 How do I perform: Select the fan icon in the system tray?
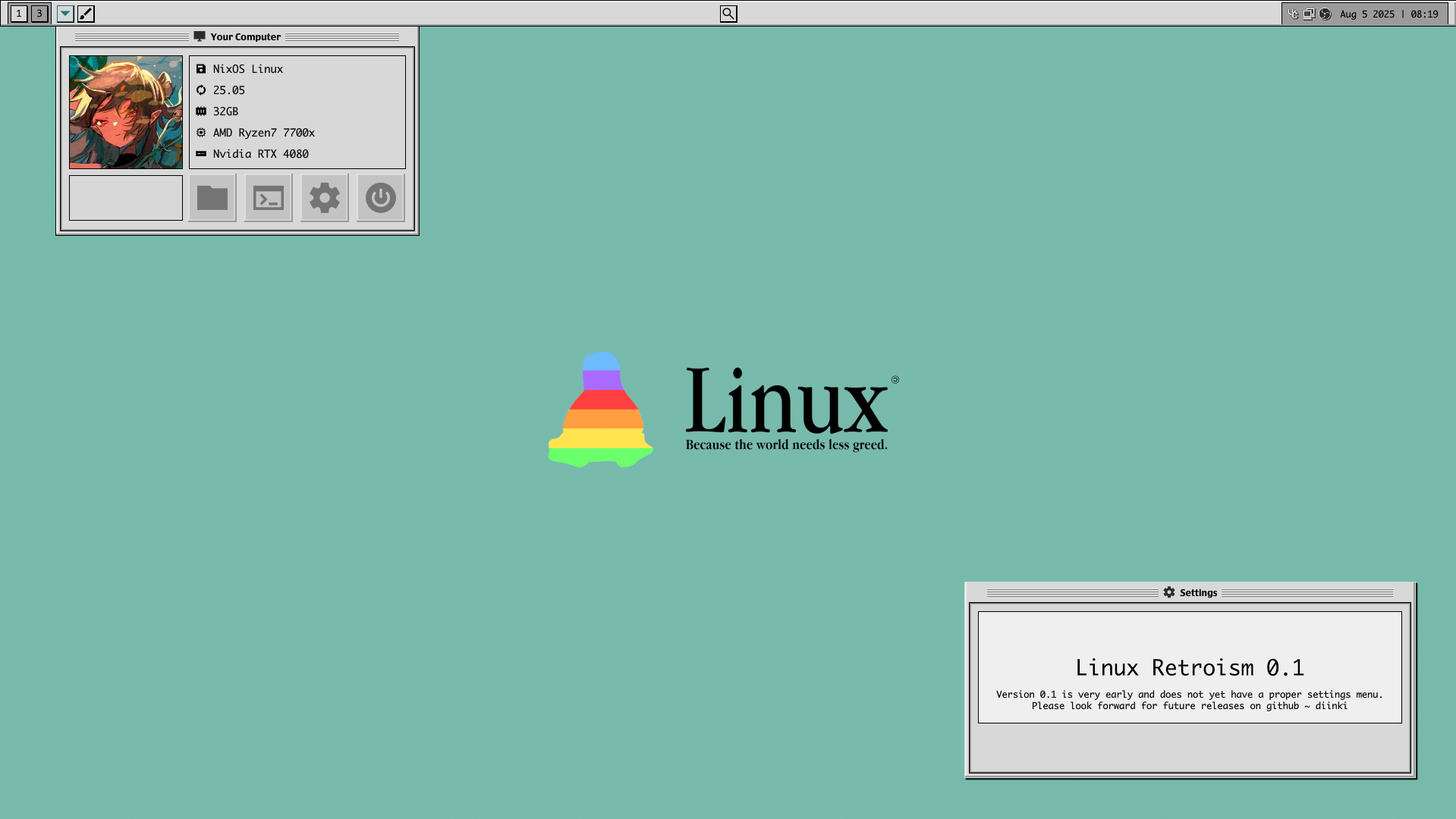[1325, 13]
